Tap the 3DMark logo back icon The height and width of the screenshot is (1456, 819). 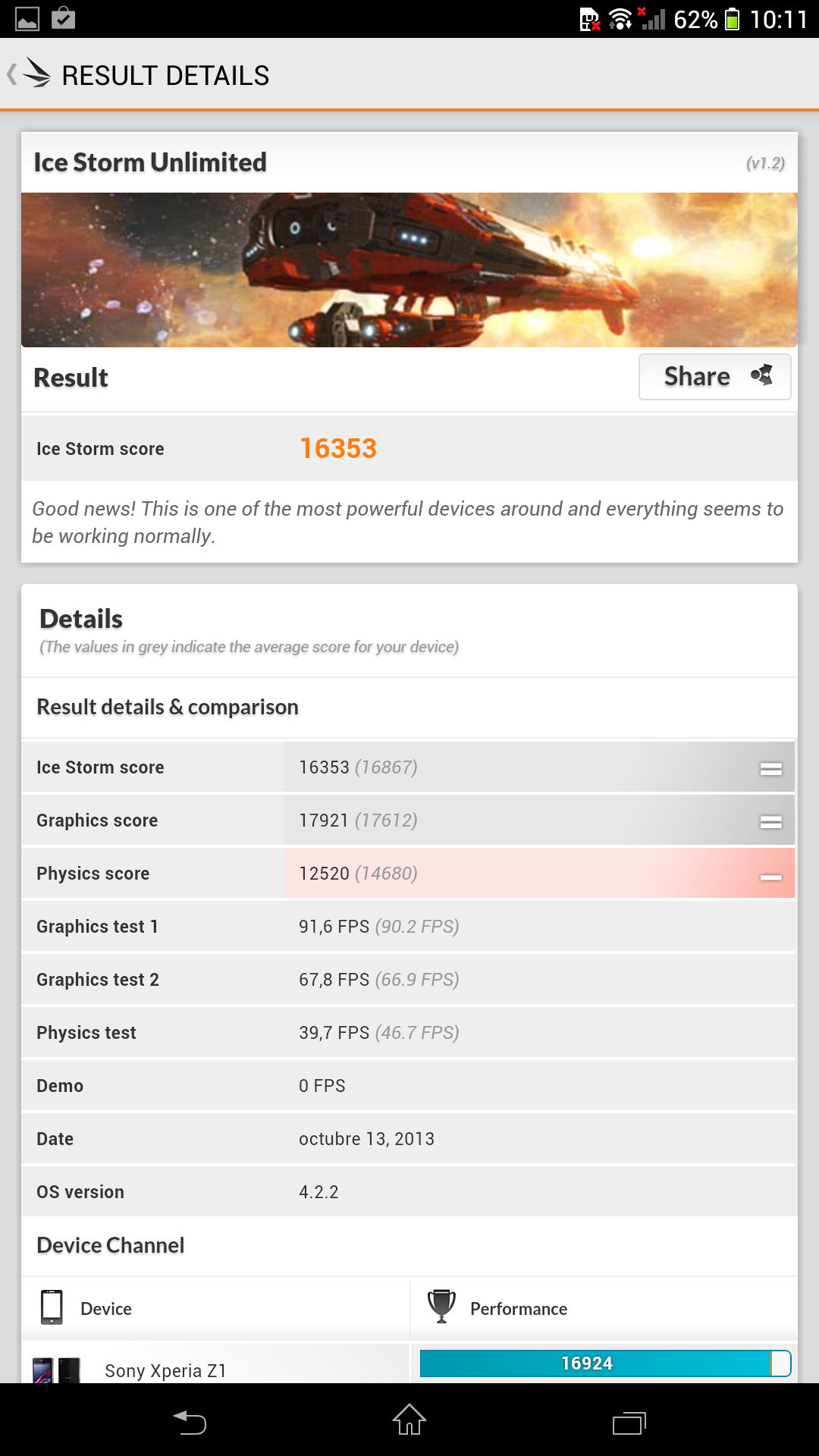point(34,74)
